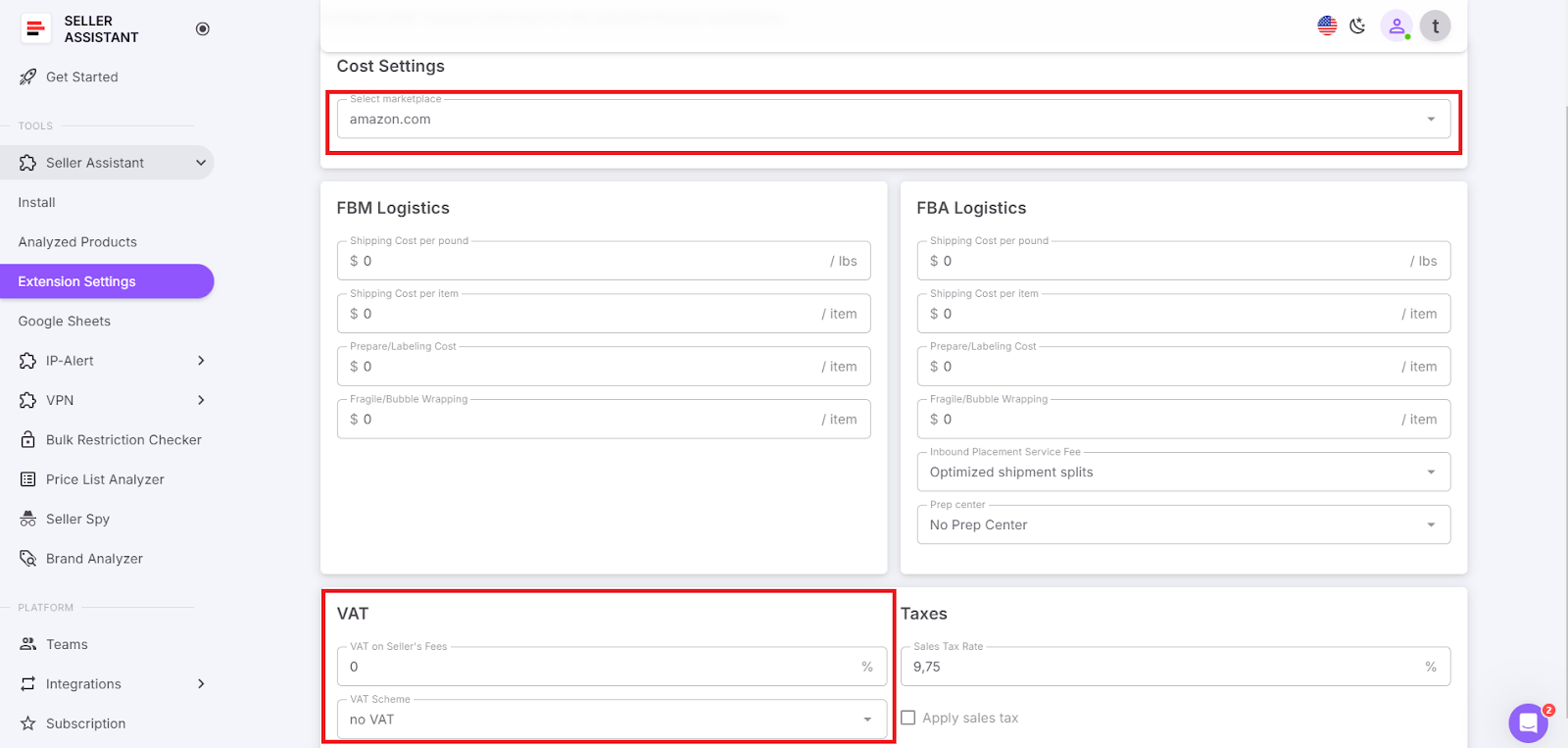This screenshot has width=1568, height=748.
Task: Expand the VPN submenu arrow
Action: tap(201, 400)
